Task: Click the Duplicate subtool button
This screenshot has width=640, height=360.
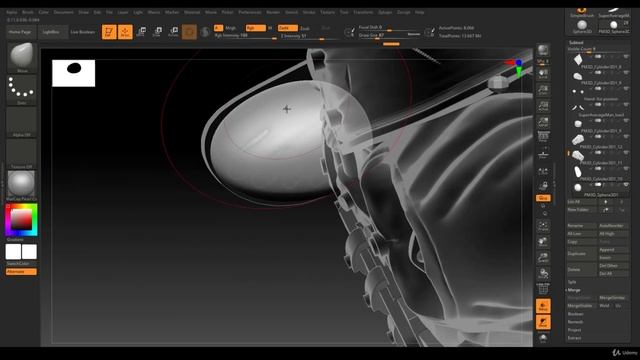Action: click(x=581, y=253)
